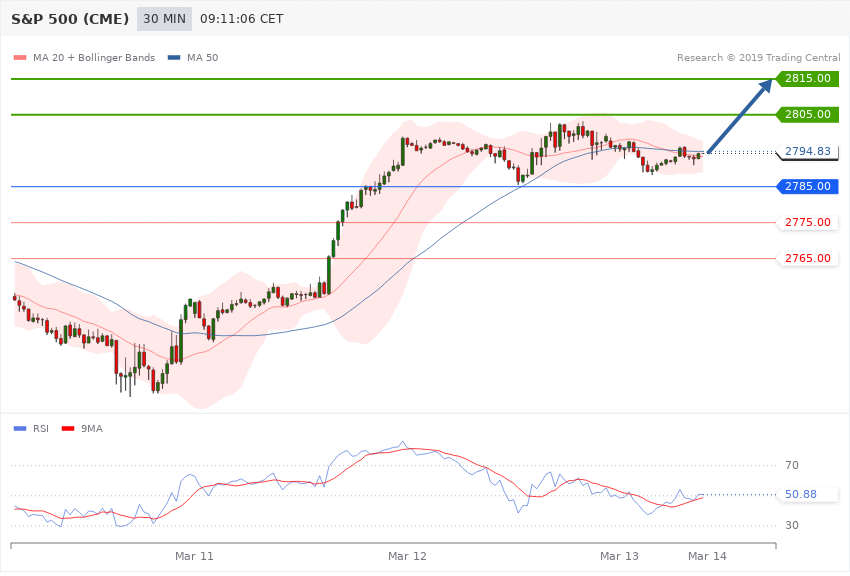Click the MA 20 + Bollinger Bands legend label

tap(94, 57)
